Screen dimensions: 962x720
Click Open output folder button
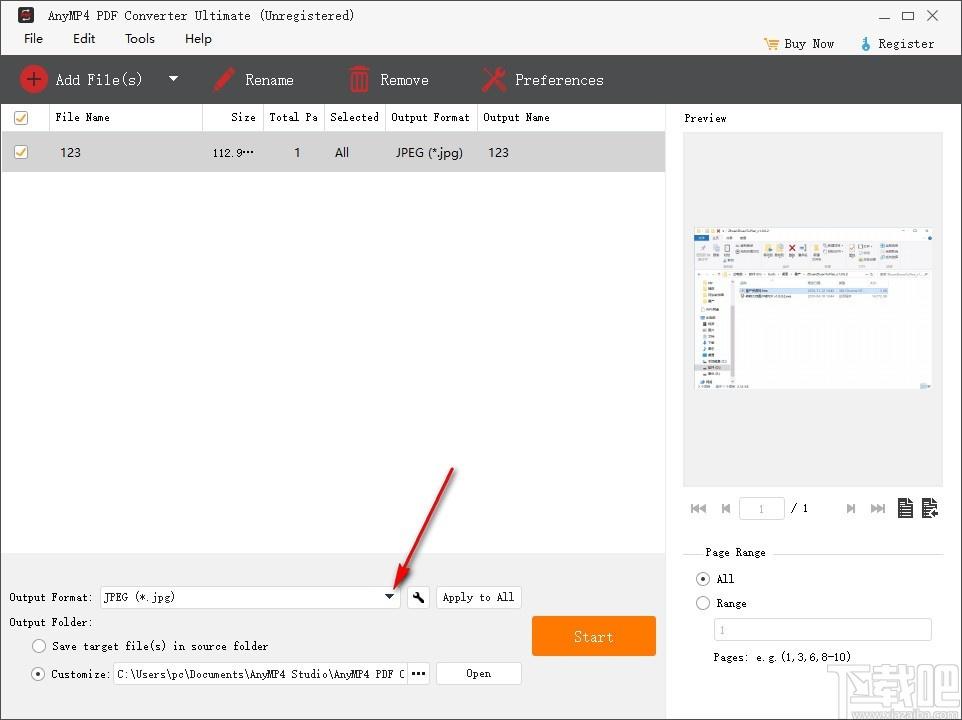point(479,673)
